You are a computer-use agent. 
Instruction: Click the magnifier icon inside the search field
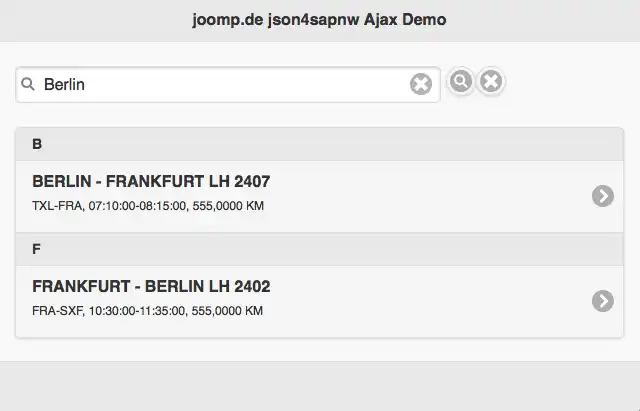tap(28, 85)
